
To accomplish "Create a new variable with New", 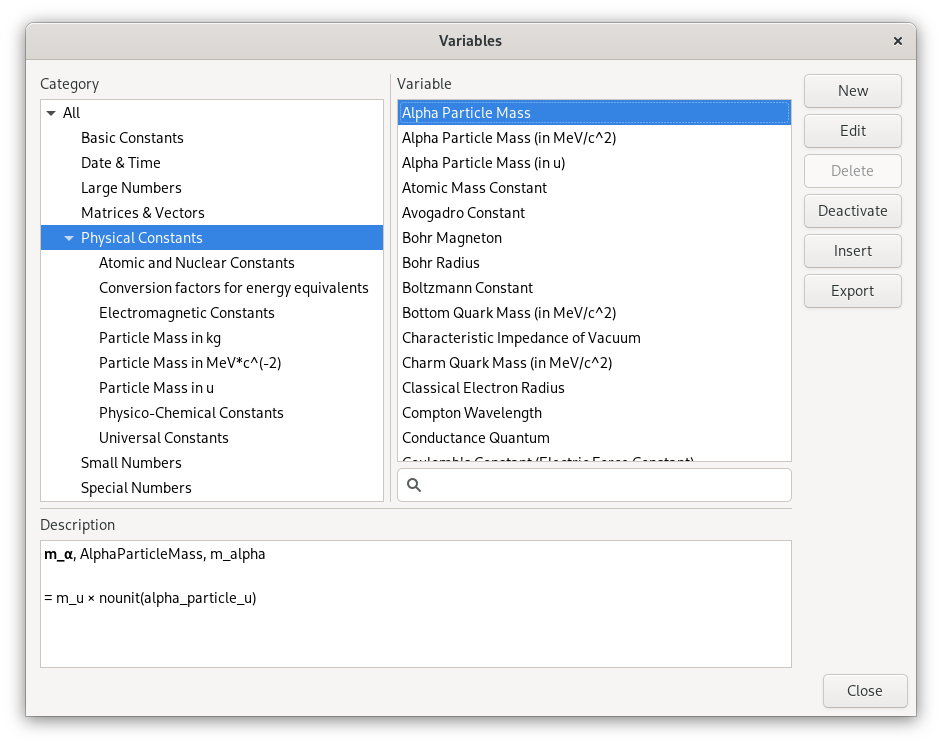I will click(852, 90).
